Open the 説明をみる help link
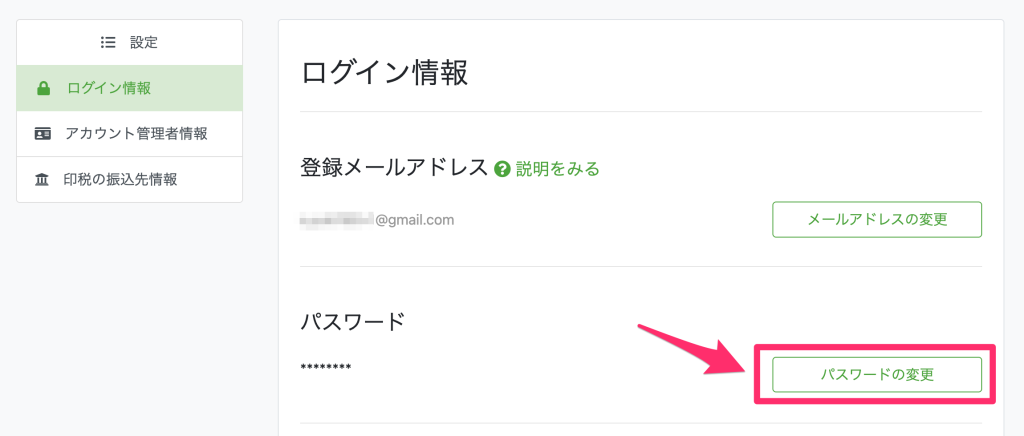 tap(557, 169)
